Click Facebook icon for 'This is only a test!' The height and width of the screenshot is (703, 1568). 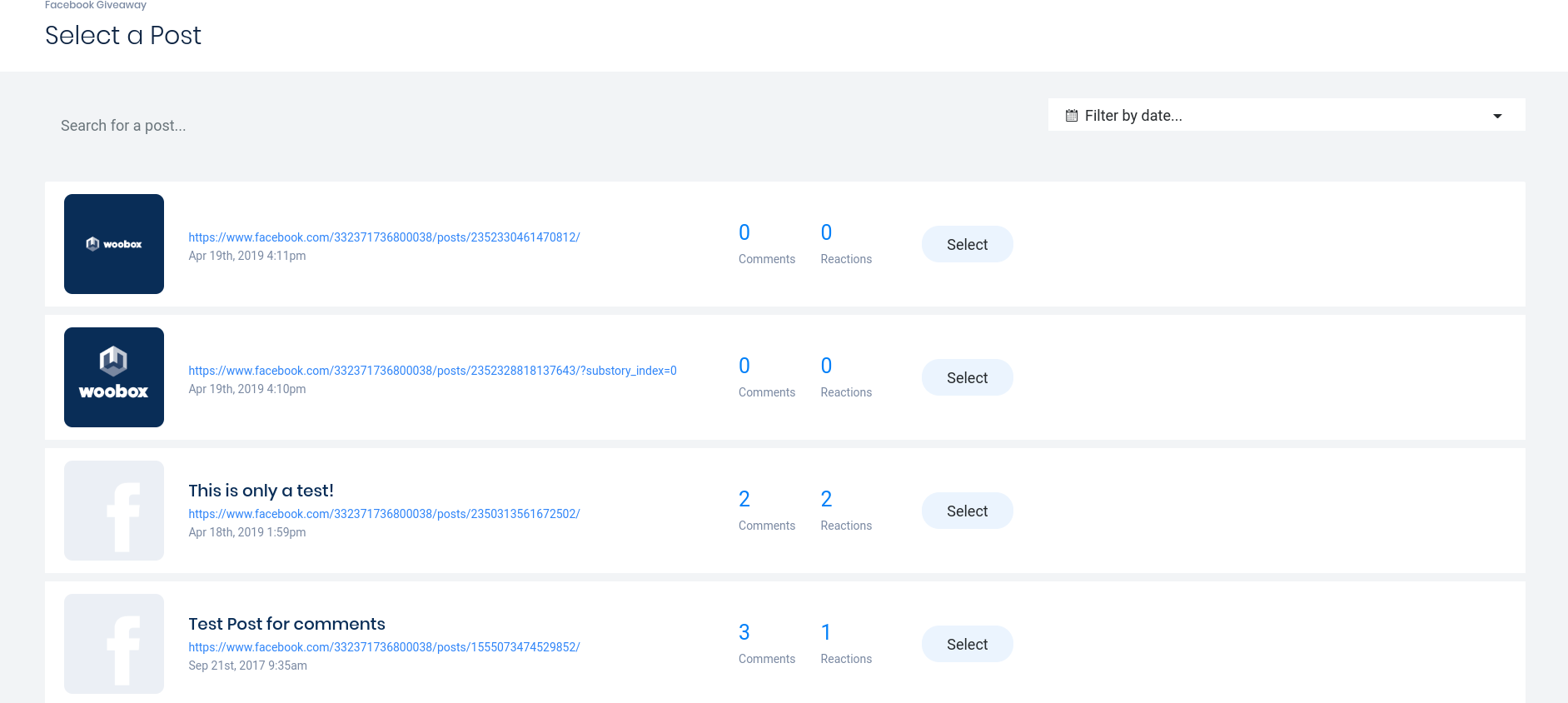pos(114,511)
